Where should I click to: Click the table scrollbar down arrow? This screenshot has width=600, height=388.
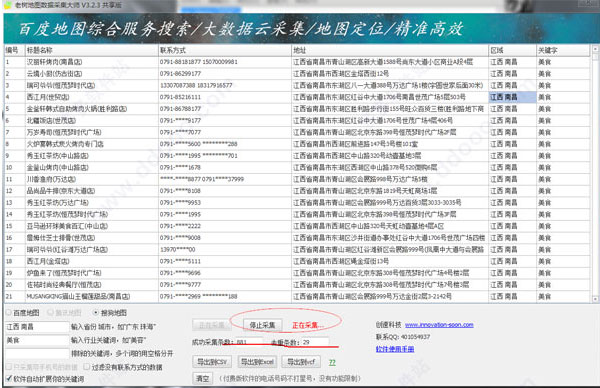point(595,299)
